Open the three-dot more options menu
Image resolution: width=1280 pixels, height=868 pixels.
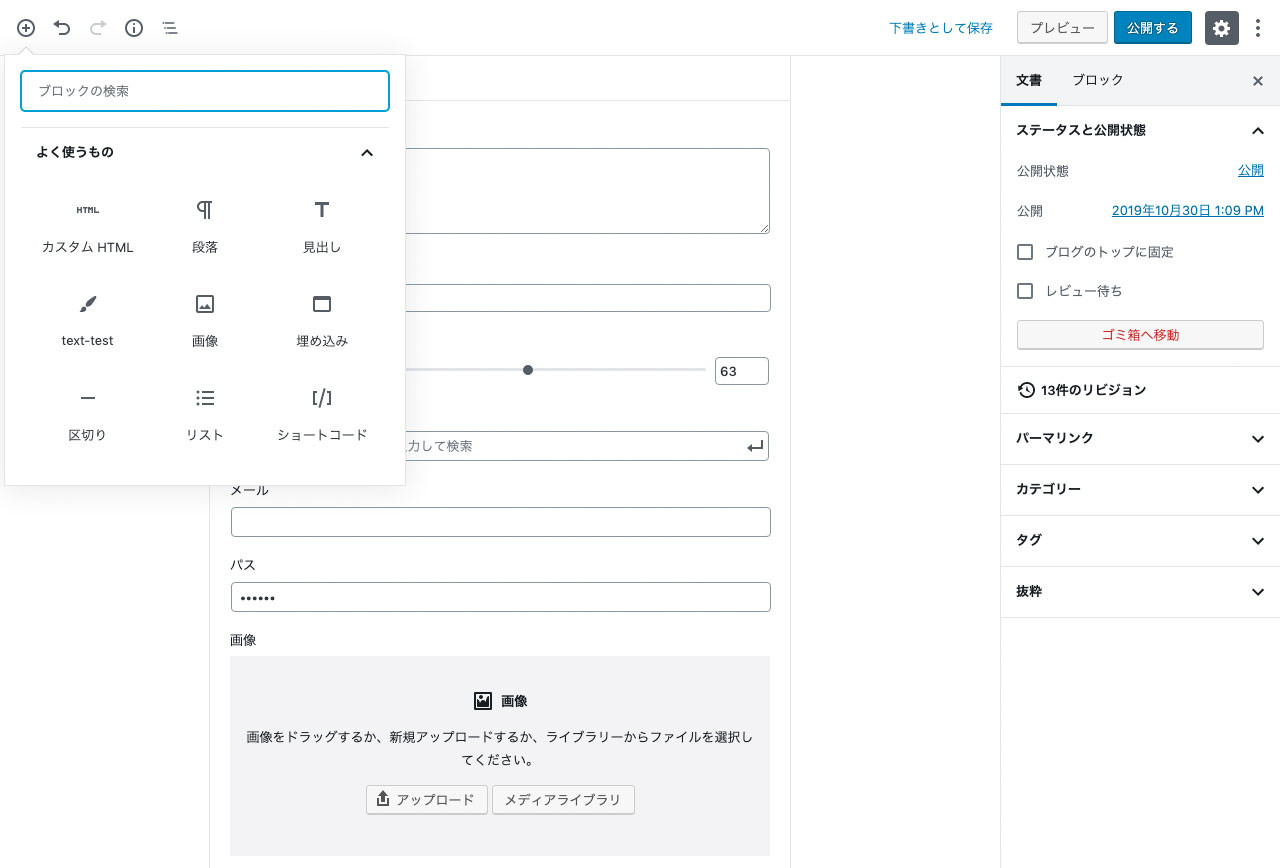(x=1258, y=28)
